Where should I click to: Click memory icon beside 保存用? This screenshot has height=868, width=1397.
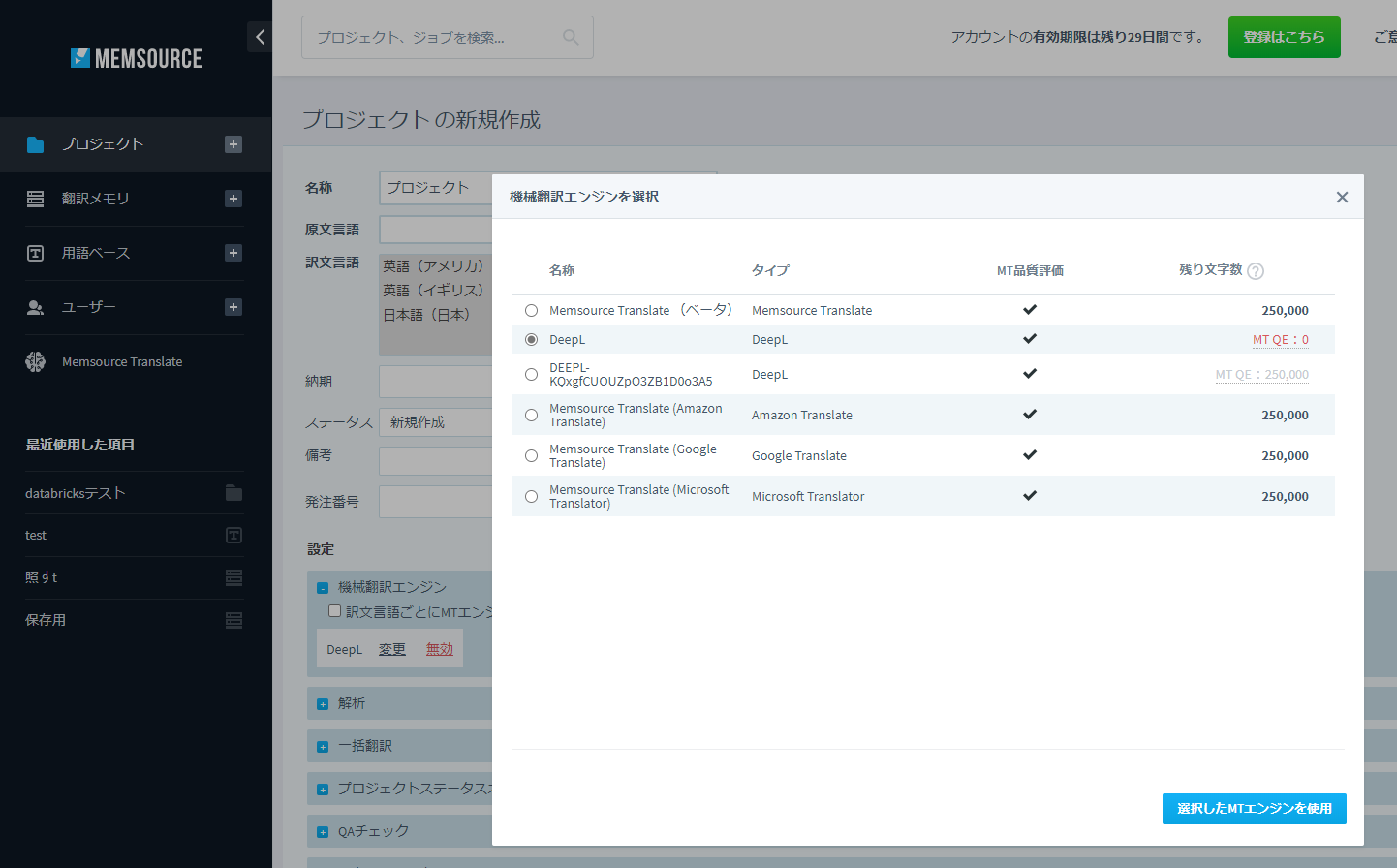(x=233, y=620)
